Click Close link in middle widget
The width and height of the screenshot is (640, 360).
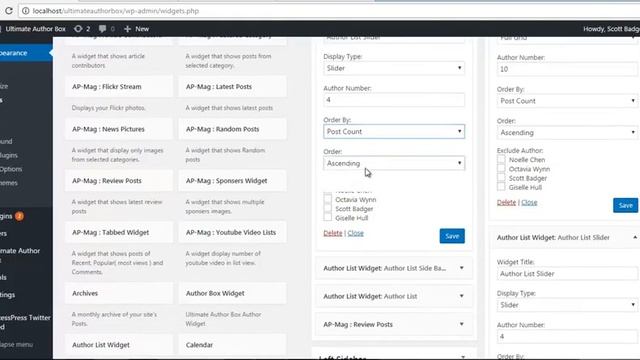click(x=355, y=233)
